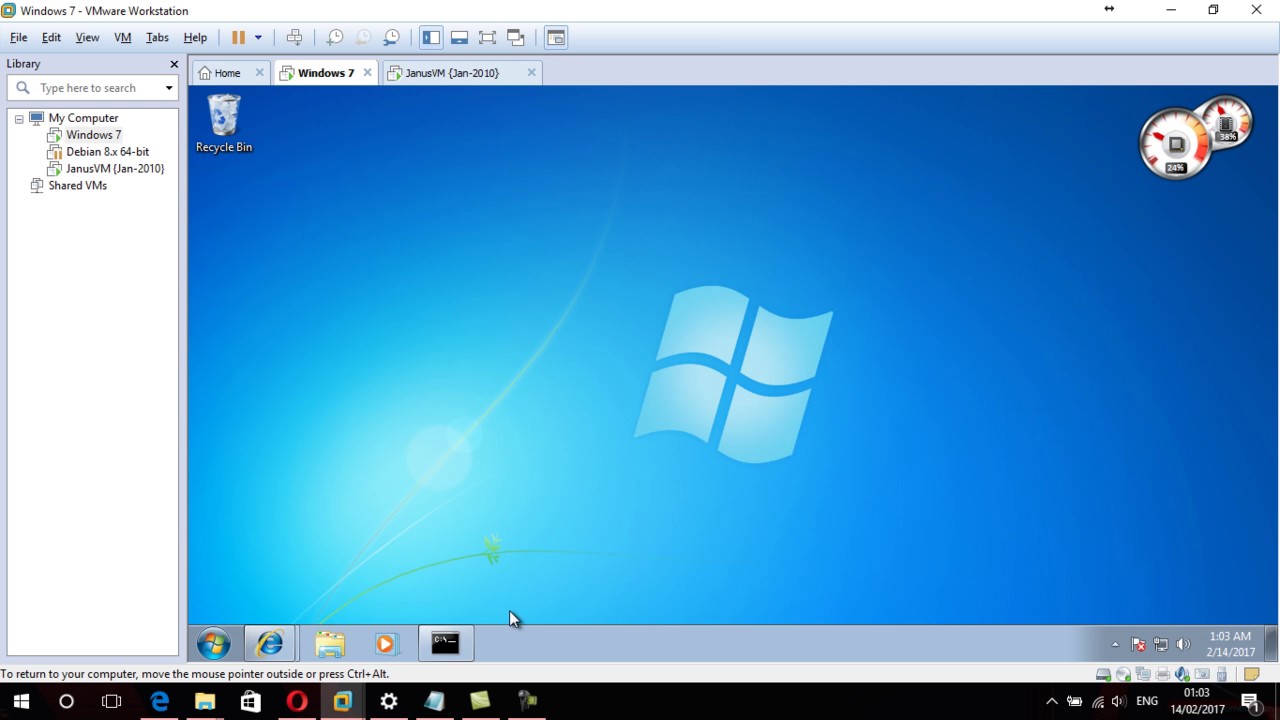The height and width of the screenshot is (720, 1280).
Task: Open Action Center flag in guest tray
Action: (x=1138, y=645)
